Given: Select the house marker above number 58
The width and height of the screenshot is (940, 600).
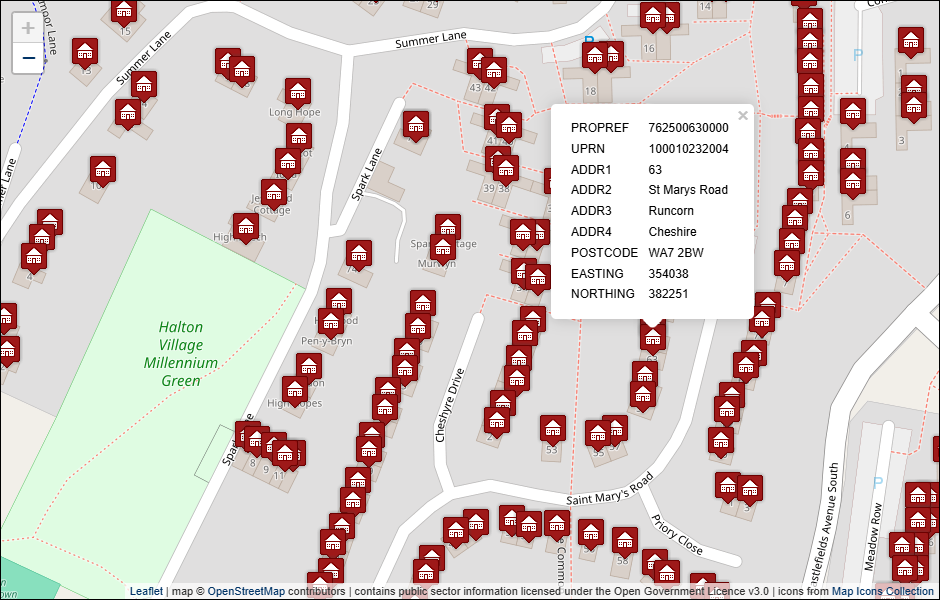Looking at the screenshot, I should click(x=625, y=542).
